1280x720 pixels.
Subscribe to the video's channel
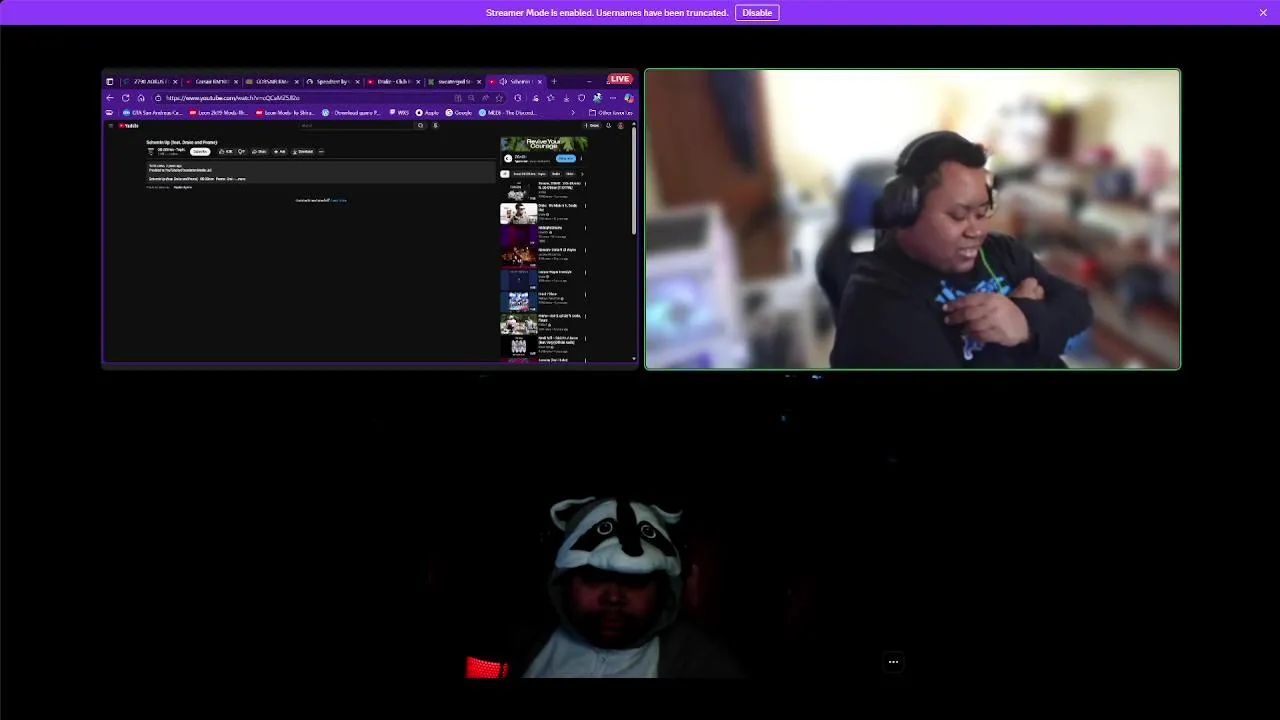point(200,151)
